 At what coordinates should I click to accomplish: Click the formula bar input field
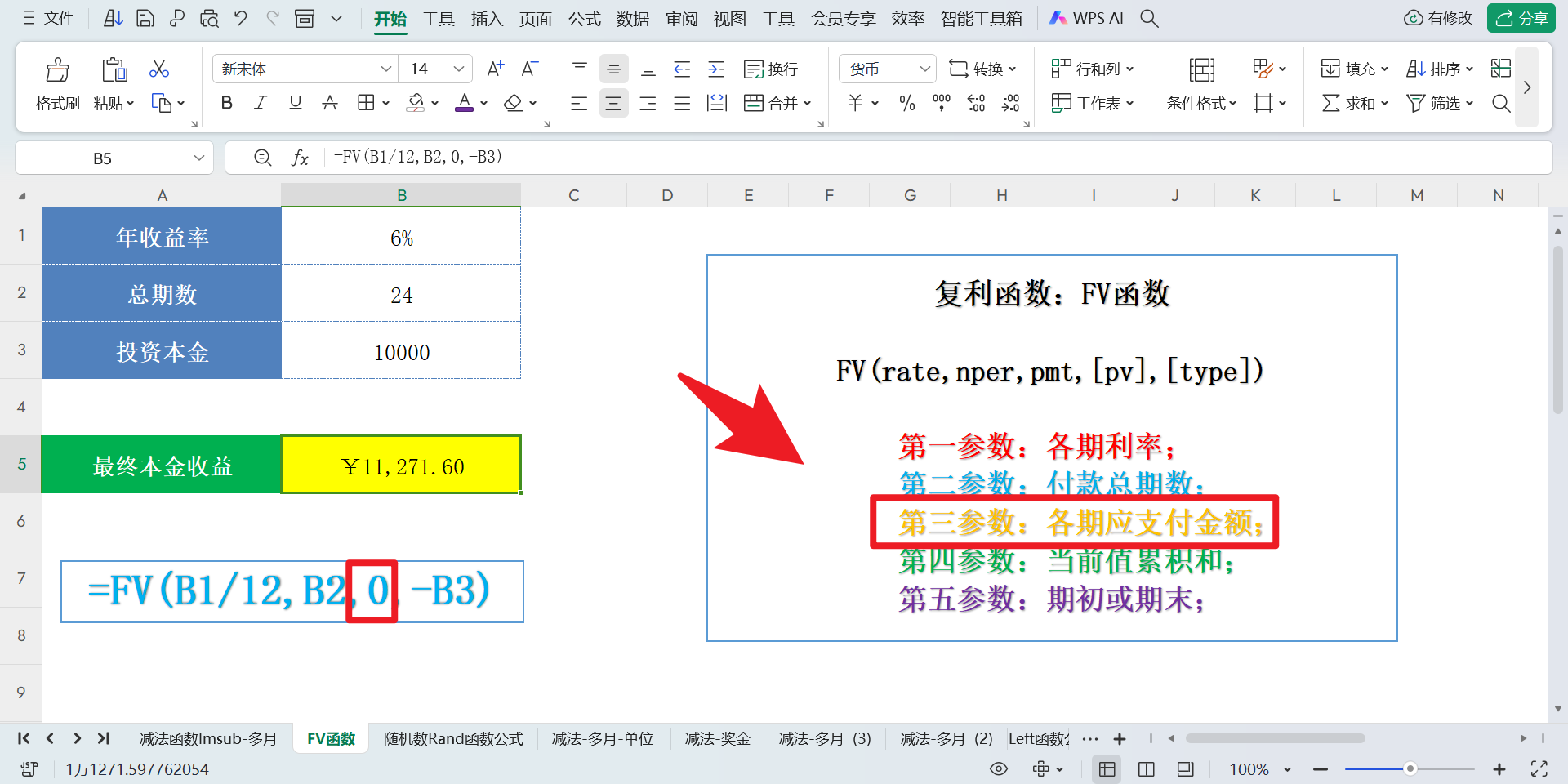tap(939, 158)
